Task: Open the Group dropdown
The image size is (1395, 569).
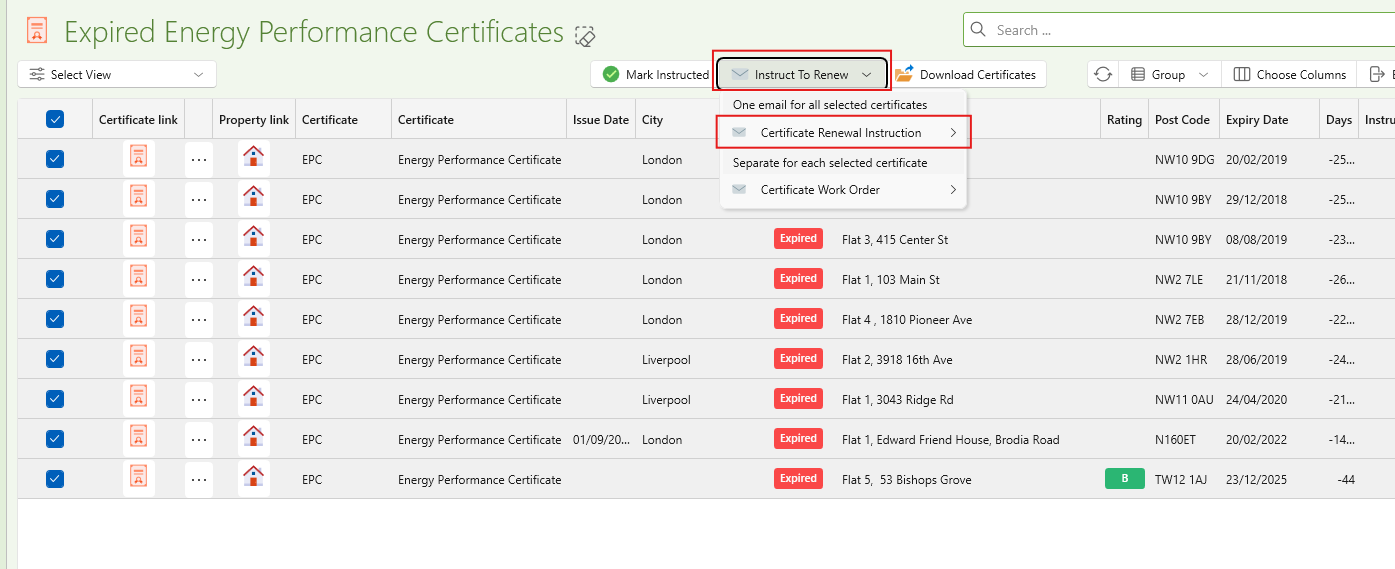Action: 1168,74
